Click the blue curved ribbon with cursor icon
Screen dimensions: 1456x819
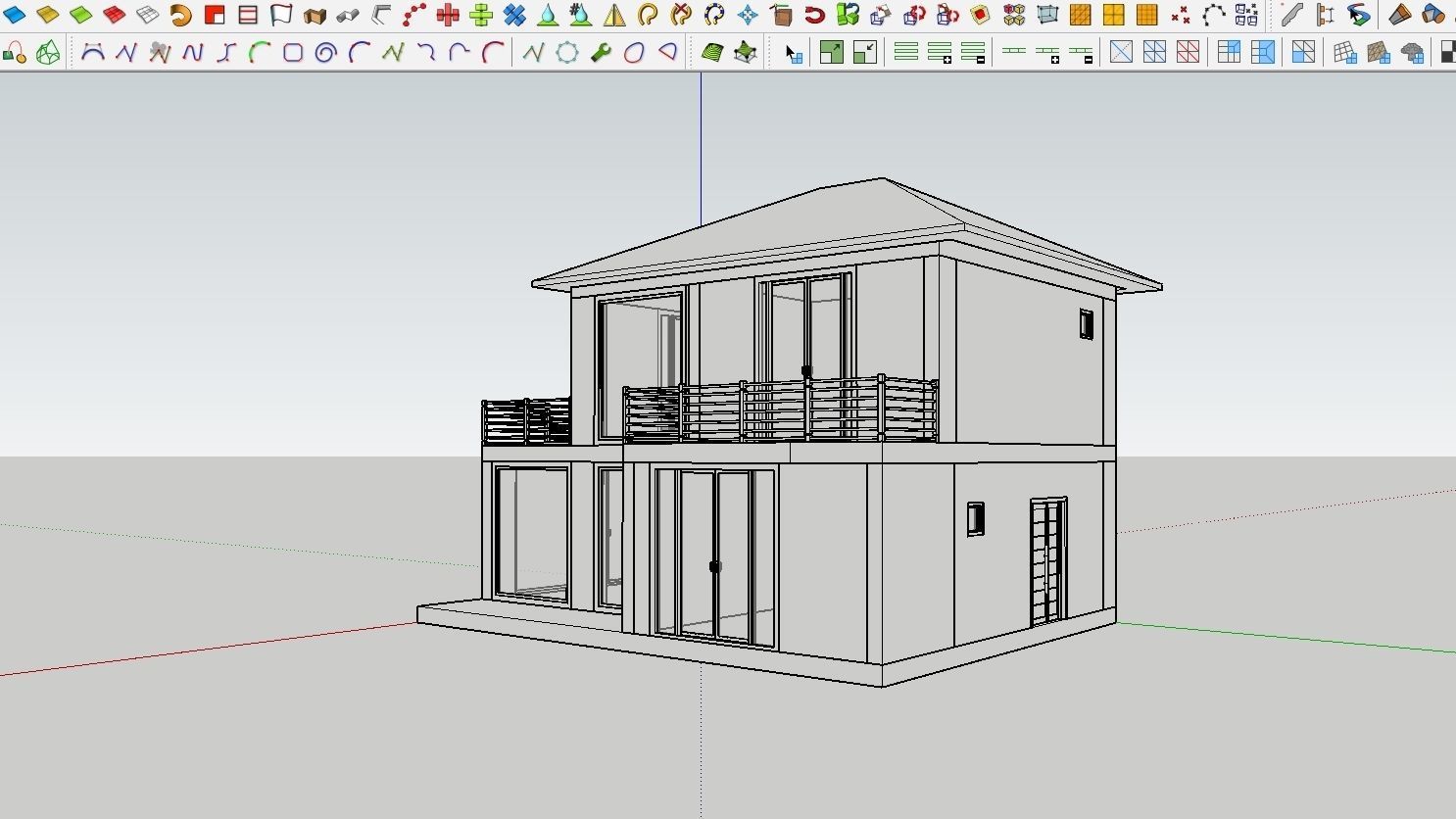pyautogui.click(x=1358, y=15)
